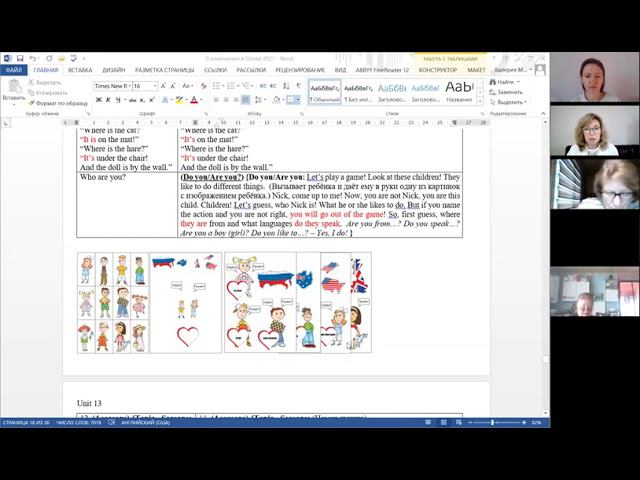Toggle italic (К) formatting

tap(108, 100)
